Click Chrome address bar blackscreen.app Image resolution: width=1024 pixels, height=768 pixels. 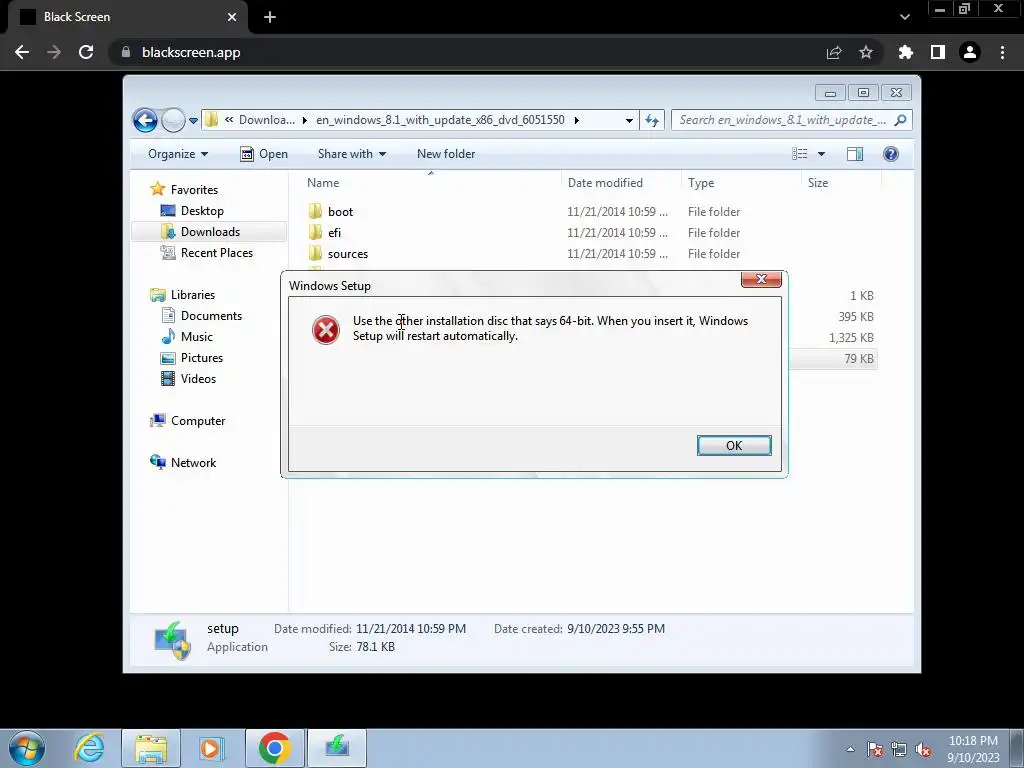point(191,52)
